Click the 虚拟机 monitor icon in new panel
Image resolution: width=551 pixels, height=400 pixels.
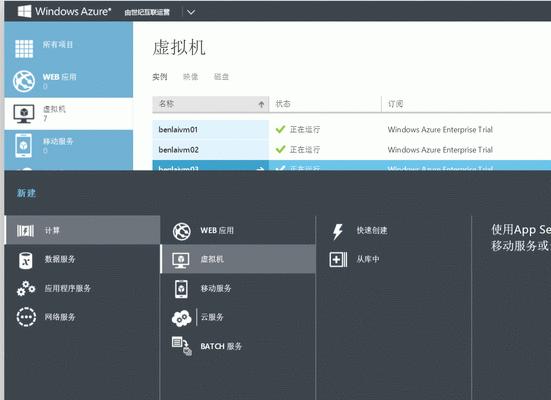click(x=181, y=260)
